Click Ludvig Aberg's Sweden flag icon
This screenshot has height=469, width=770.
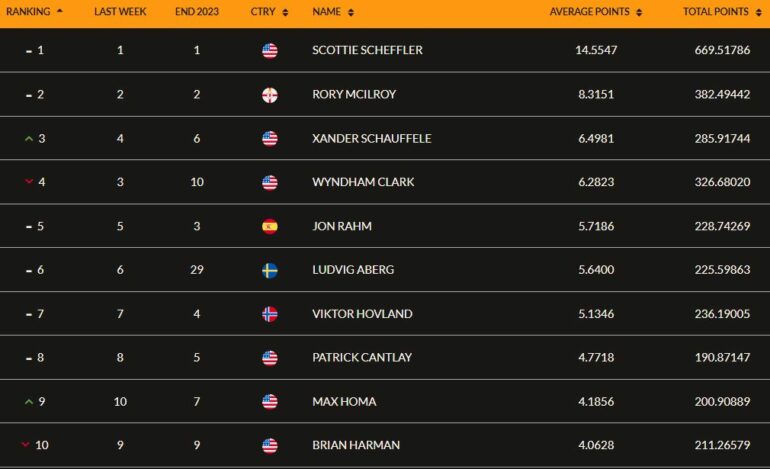270,270
